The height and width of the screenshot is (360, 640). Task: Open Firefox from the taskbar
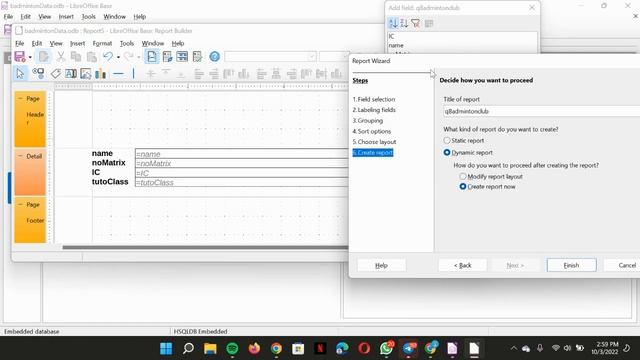pyautogui.click(x=254, y=349)
